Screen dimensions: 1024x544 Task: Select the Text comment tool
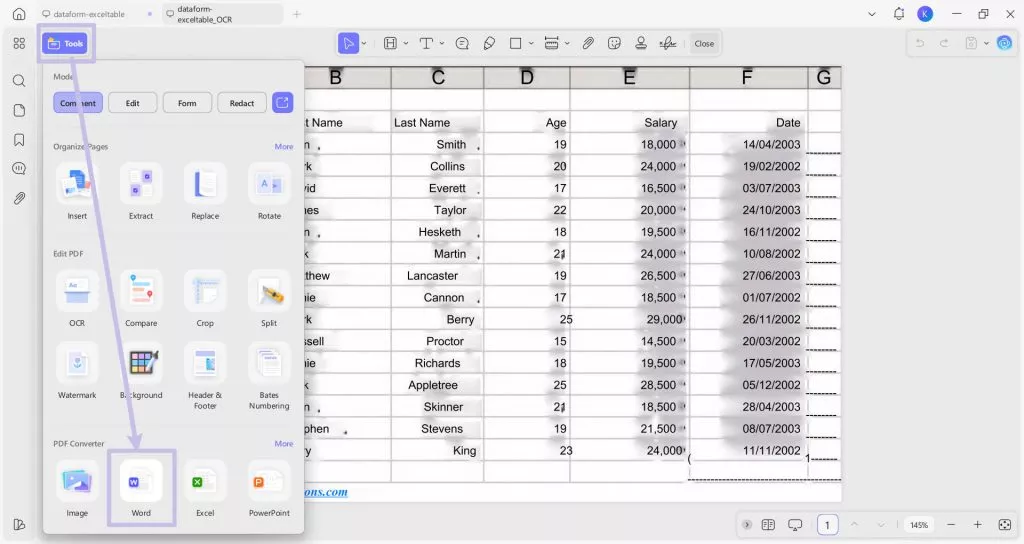[x=426, y=44]
